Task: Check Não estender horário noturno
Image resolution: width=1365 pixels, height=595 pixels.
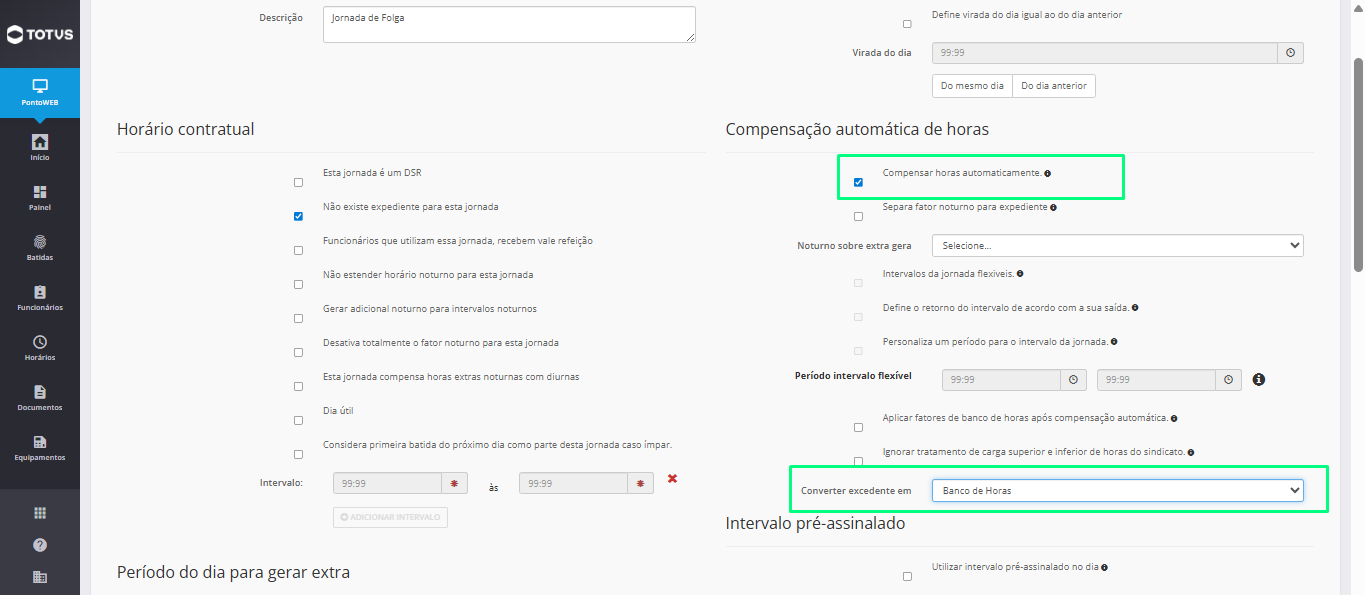Action: coord(298,284)
